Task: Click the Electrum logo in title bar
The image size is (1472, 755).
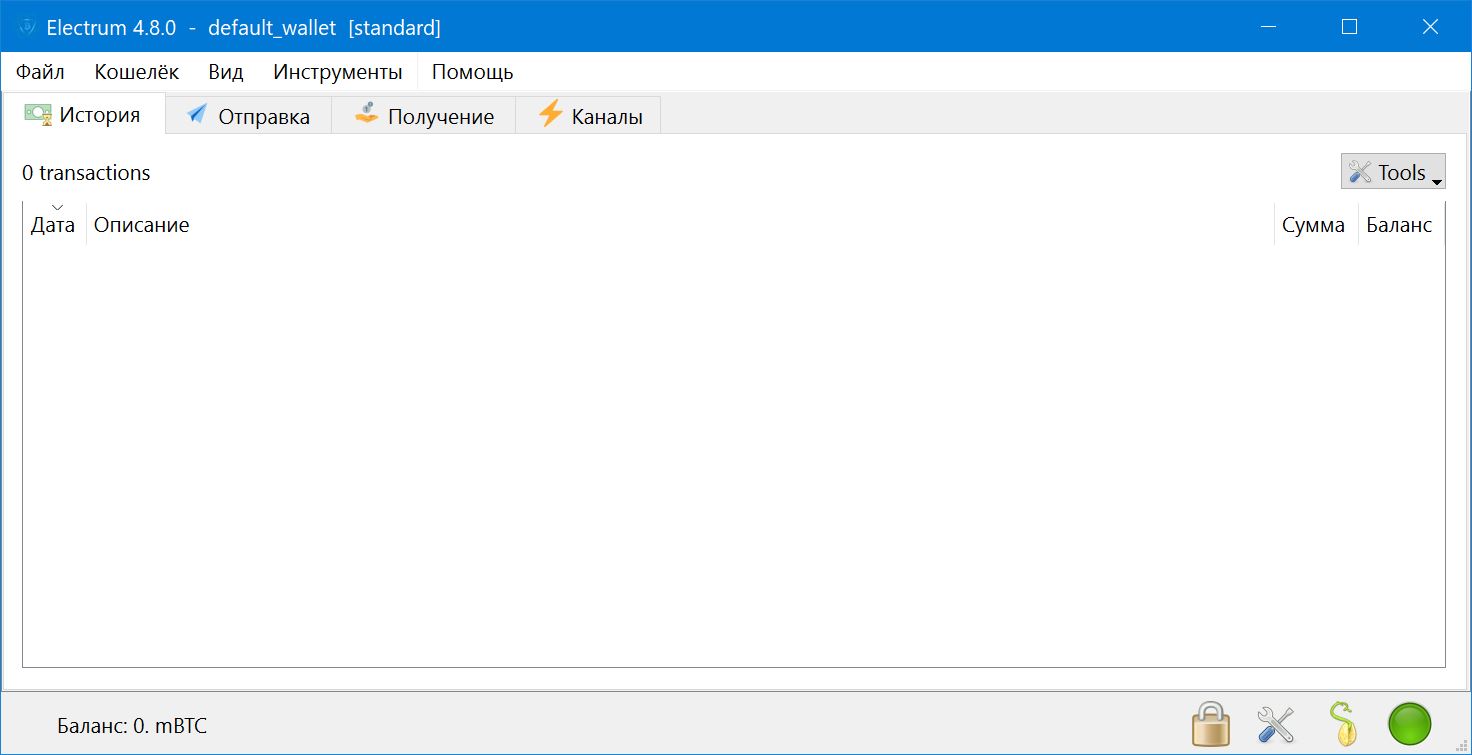Action: click(28, 27)
